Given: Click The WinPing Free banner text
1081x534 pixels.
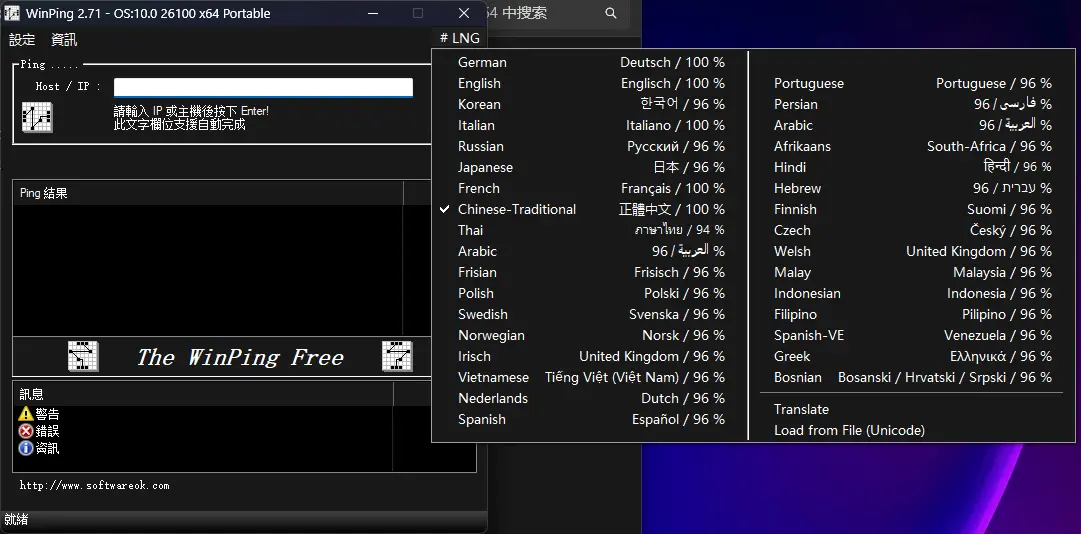Looking at the screenshot, I should (240, 357).
